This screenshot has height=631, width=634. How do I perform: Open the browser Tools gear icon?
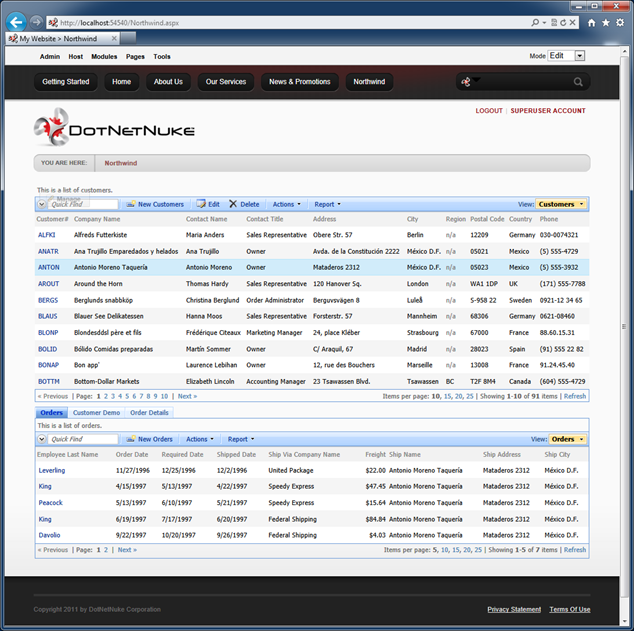(x=620, y=23)
